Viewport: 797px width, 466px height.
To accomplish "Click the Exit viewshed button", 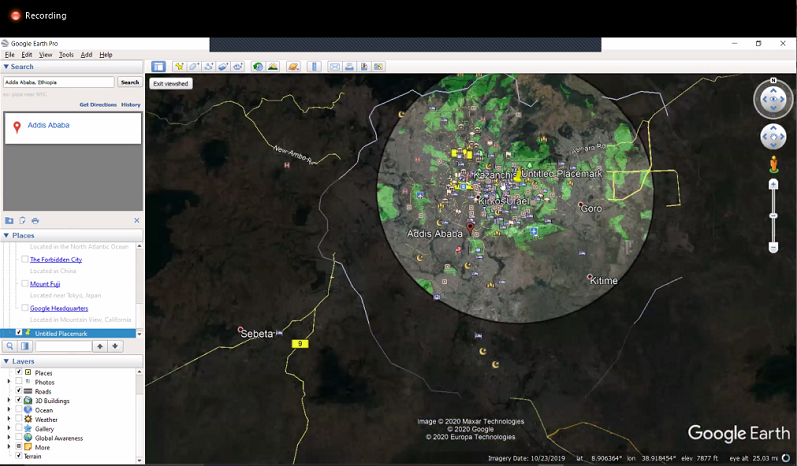I will tap(171, 84).
